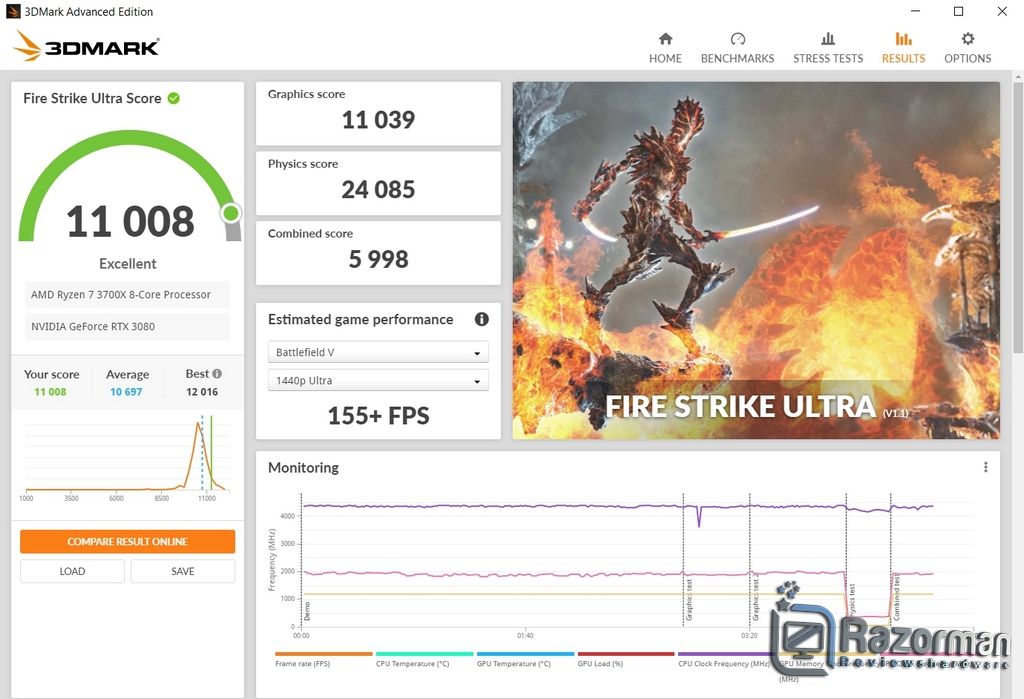Close the 3DMark window
The image size is (1024, 699).
[1002, 11]
